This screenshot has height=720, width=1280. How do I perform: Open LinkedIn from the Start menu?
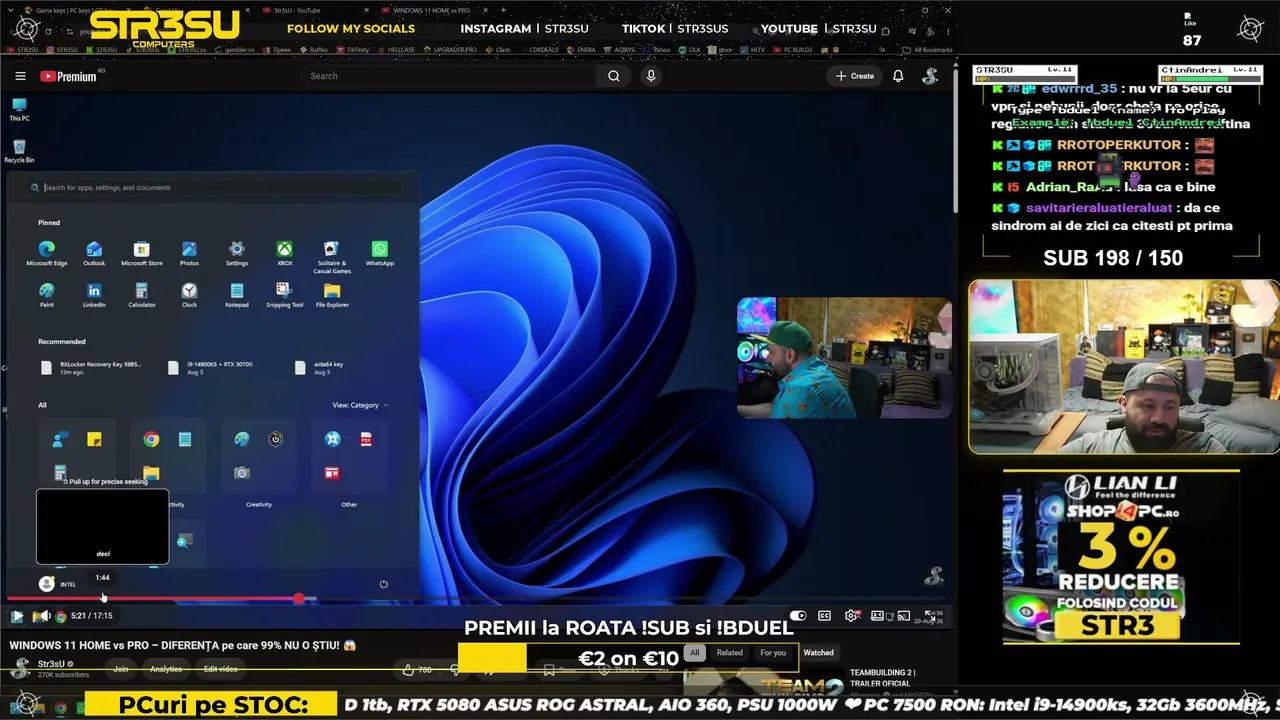[94, 295]
